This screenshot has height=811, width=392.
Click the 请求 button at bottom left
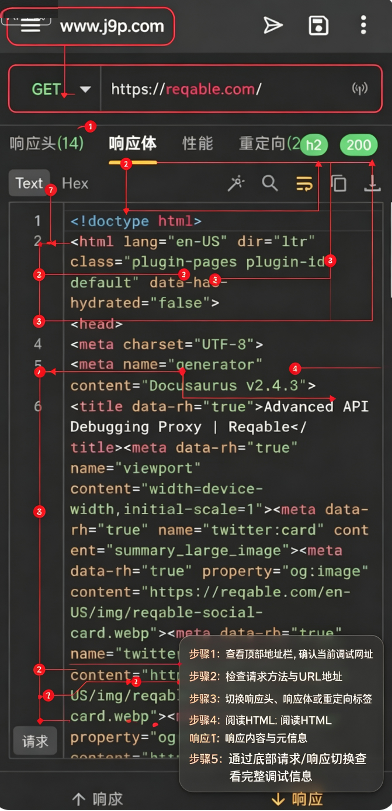[x=35, y=741]
